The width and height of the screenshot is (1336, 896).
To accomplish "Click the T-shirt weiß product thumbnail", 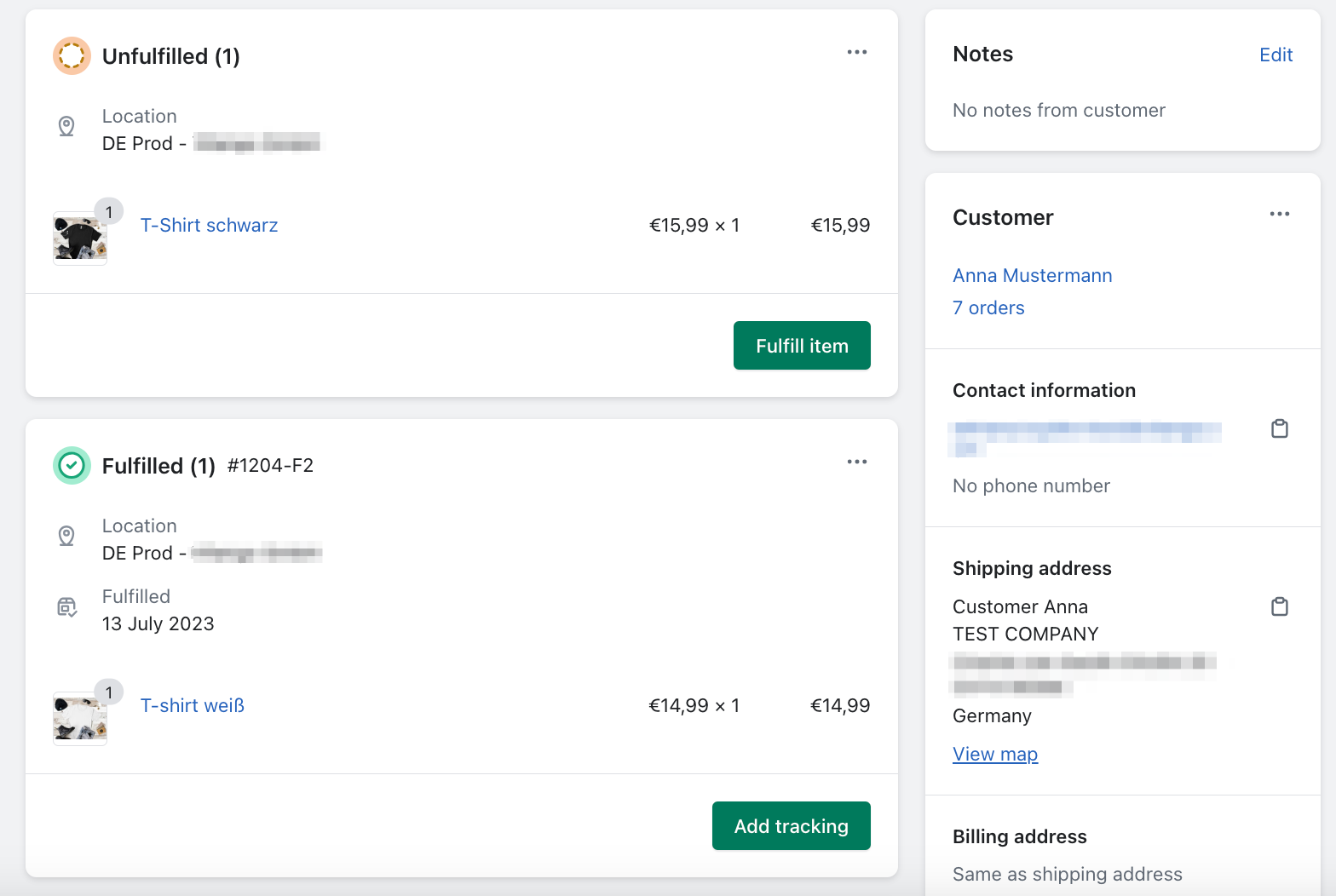I will pyautogui.click(x=80, y=719).
